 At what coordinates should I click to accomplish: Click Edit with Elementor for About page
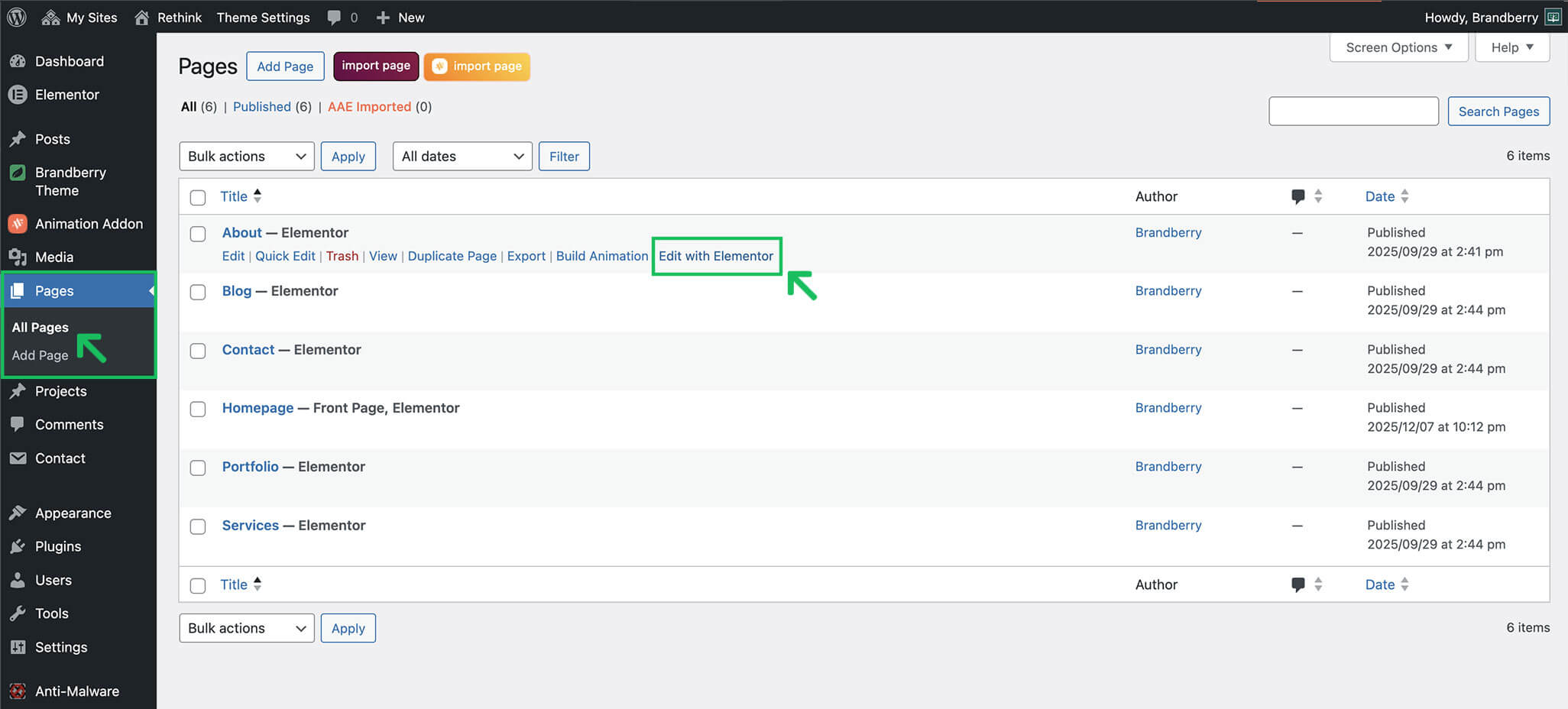tap(715, 256)
